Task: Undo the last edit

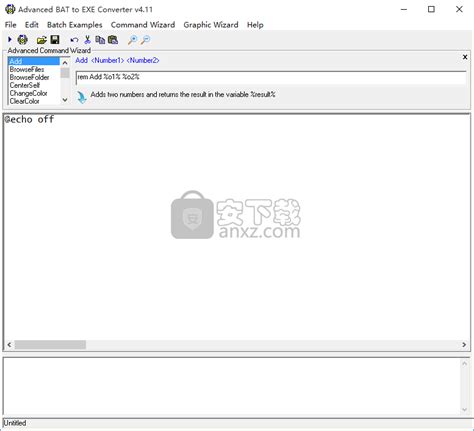Action: click(74, 40)
